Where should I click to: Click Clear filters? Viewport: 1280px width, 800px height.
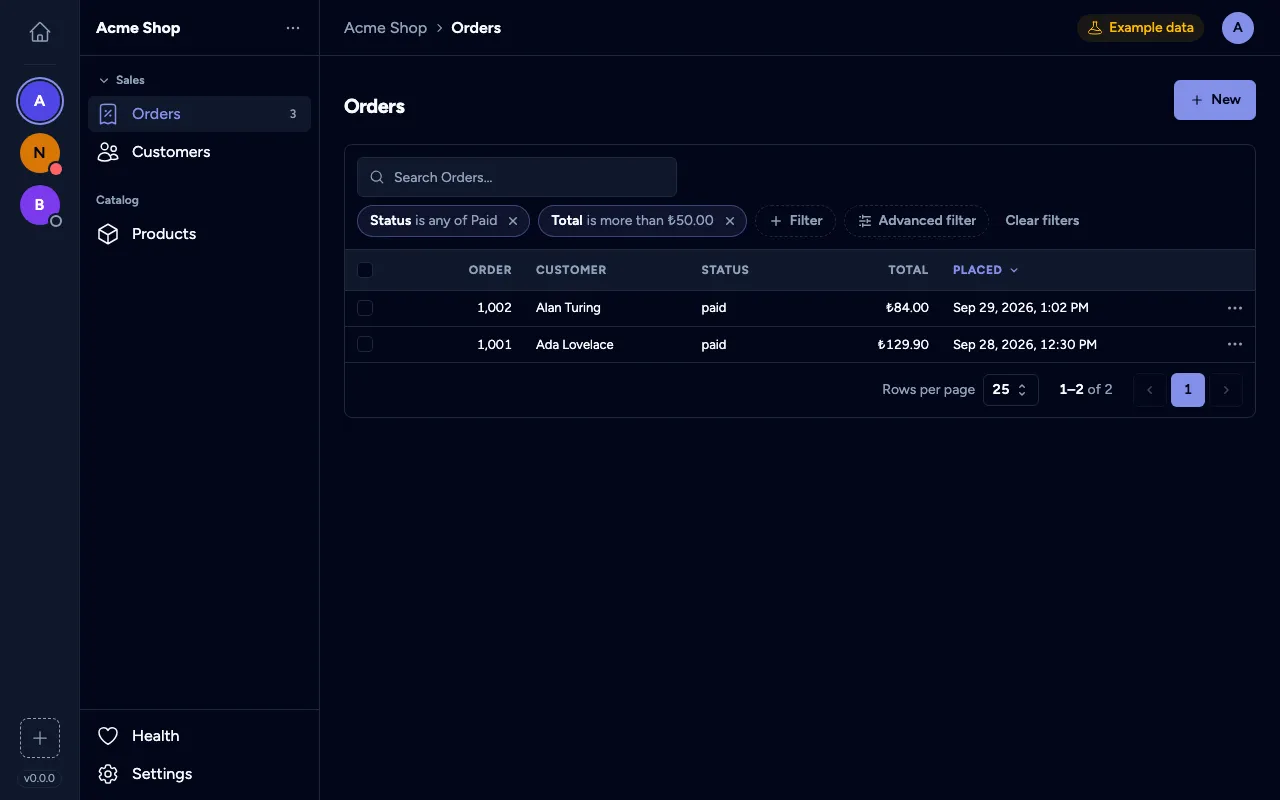(1042, 221)
